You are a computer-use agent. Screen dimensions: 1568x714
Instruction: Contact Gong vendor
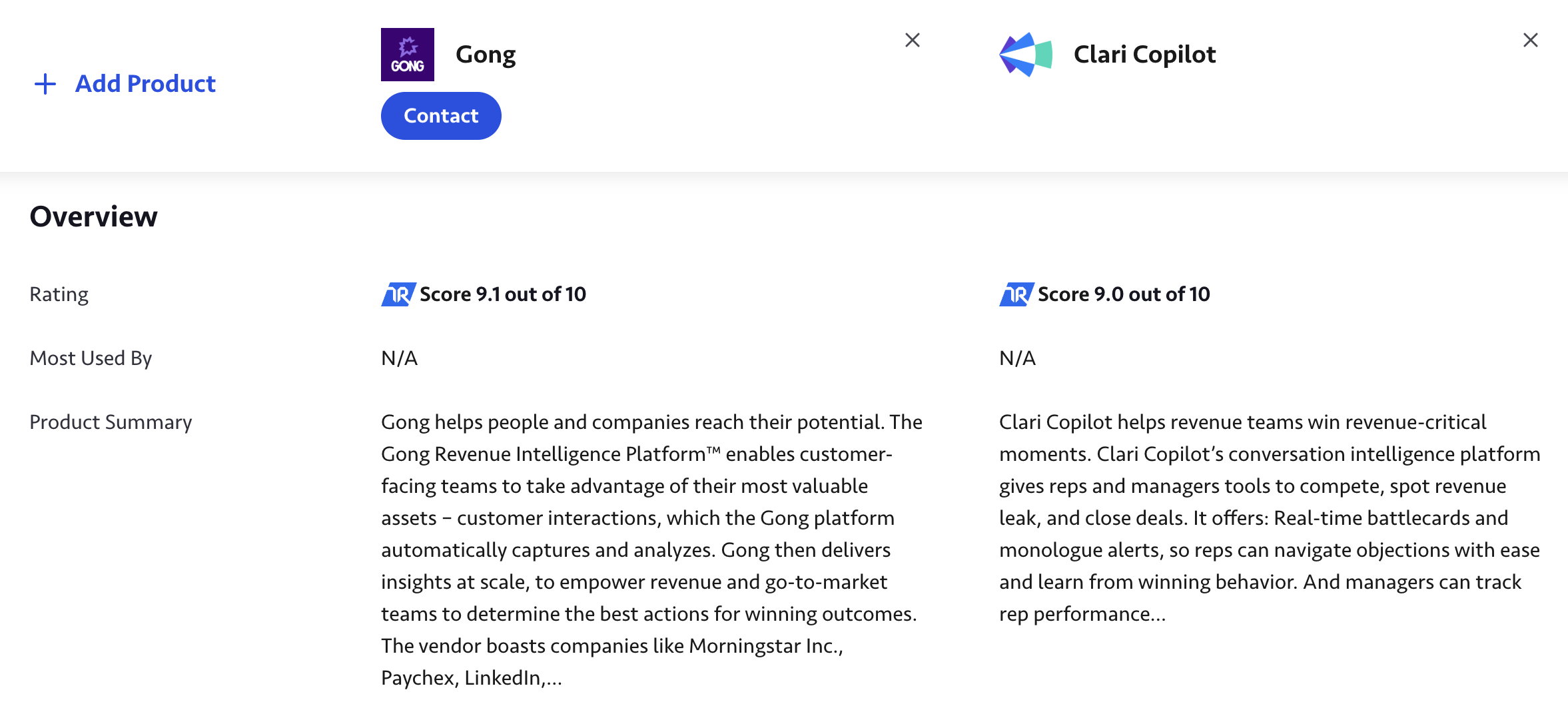coord(441,116)
